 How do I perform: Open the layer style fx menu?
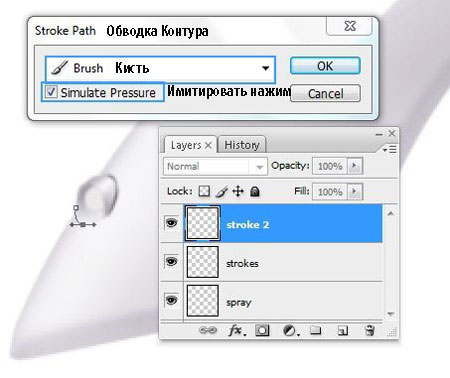[x=237, y=331]
